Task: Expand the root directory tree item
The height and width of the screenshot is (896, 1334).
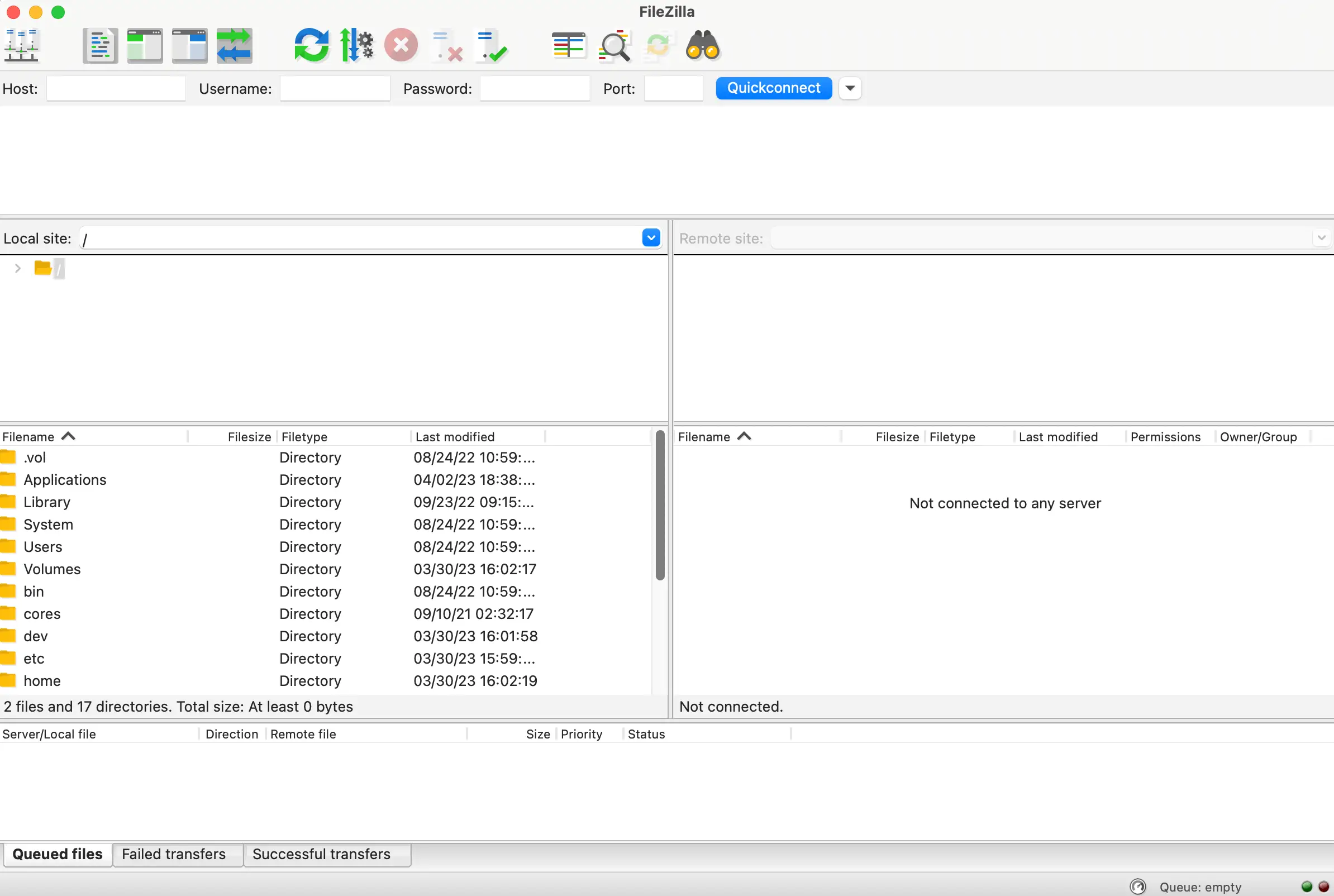Action: coord(17,268)
